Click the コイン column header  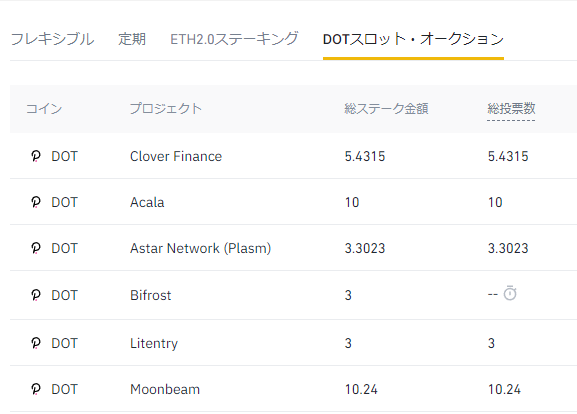pos(44,109)
